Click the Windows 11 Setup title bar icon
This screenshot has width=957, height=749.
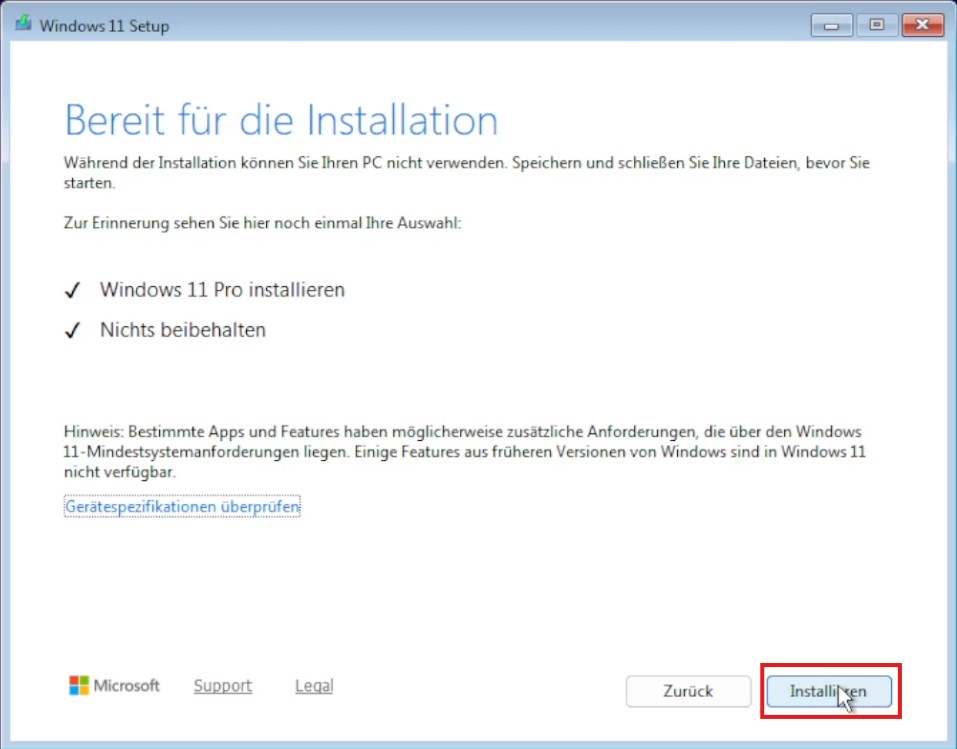click(x=23, y=24)
